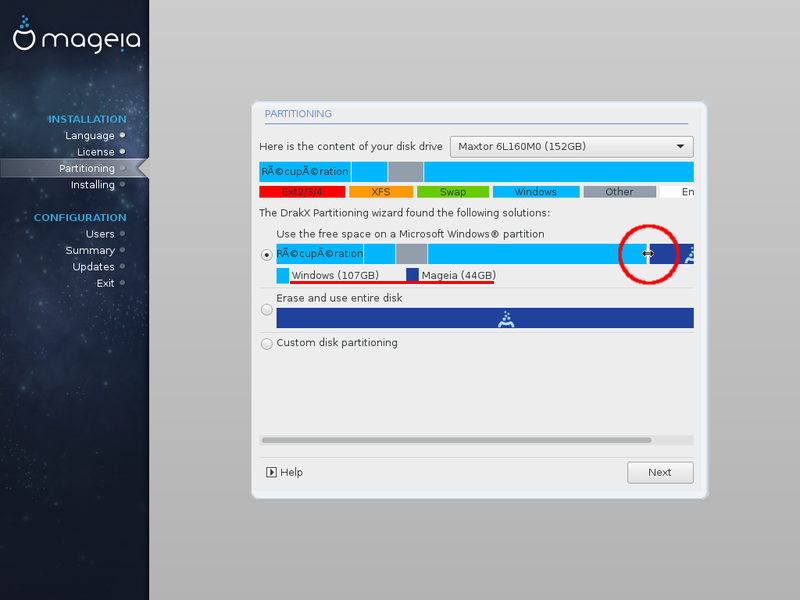Click the License step in sidebar

point(96,152)
